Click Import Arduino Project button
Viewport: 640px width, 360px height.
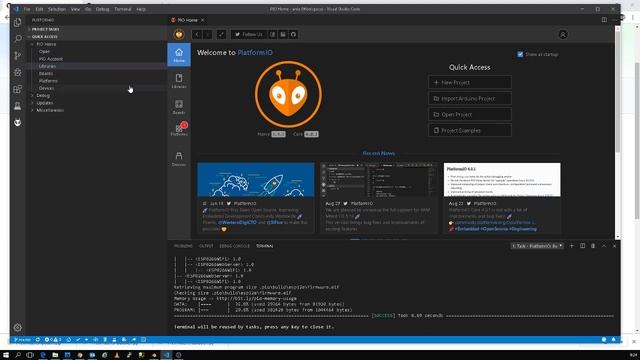(x=470, y=98)
